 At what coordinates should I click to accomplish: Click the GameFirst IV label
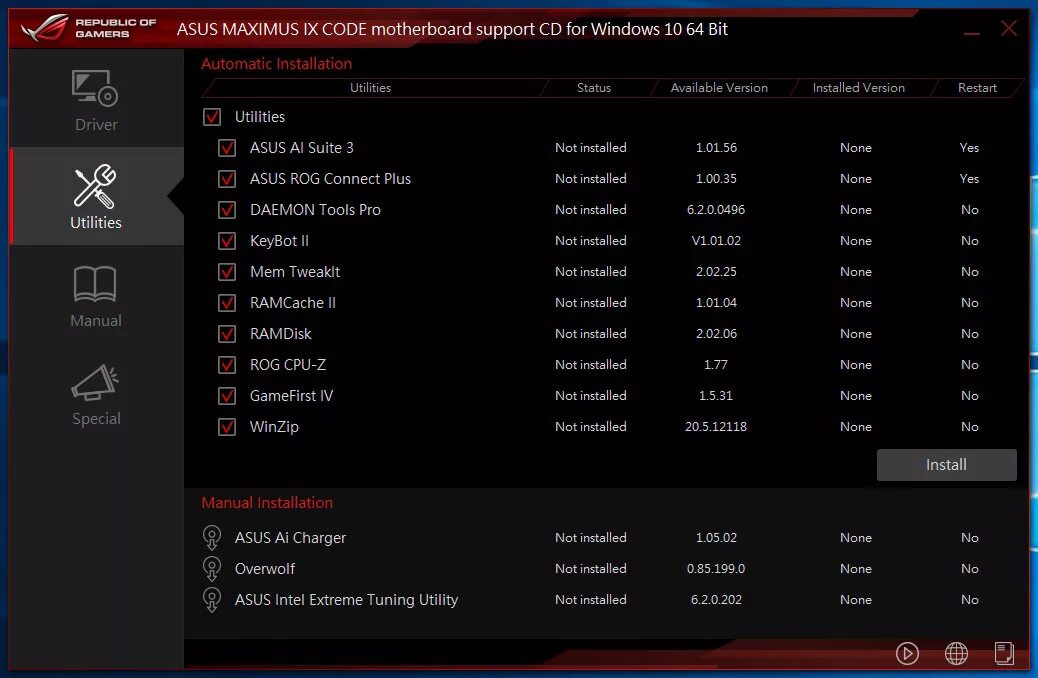[291, 396]
